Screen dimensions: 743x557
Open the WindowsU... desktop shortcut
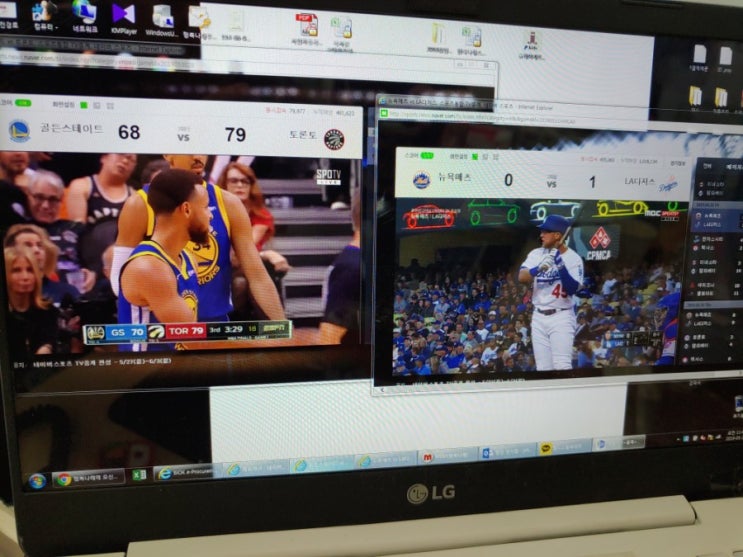(x=163, y=22)
